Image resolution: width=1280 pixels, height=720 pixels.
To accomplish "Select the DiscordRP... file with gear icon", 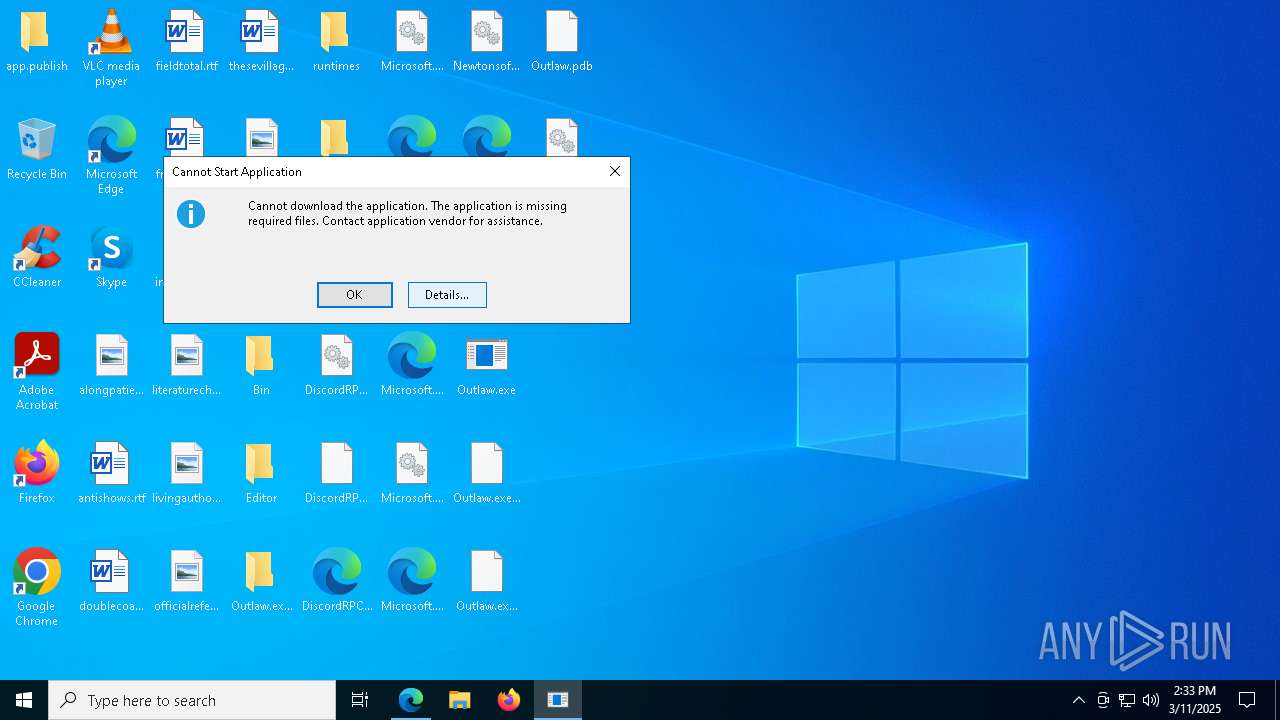I will tap(336, 366).
